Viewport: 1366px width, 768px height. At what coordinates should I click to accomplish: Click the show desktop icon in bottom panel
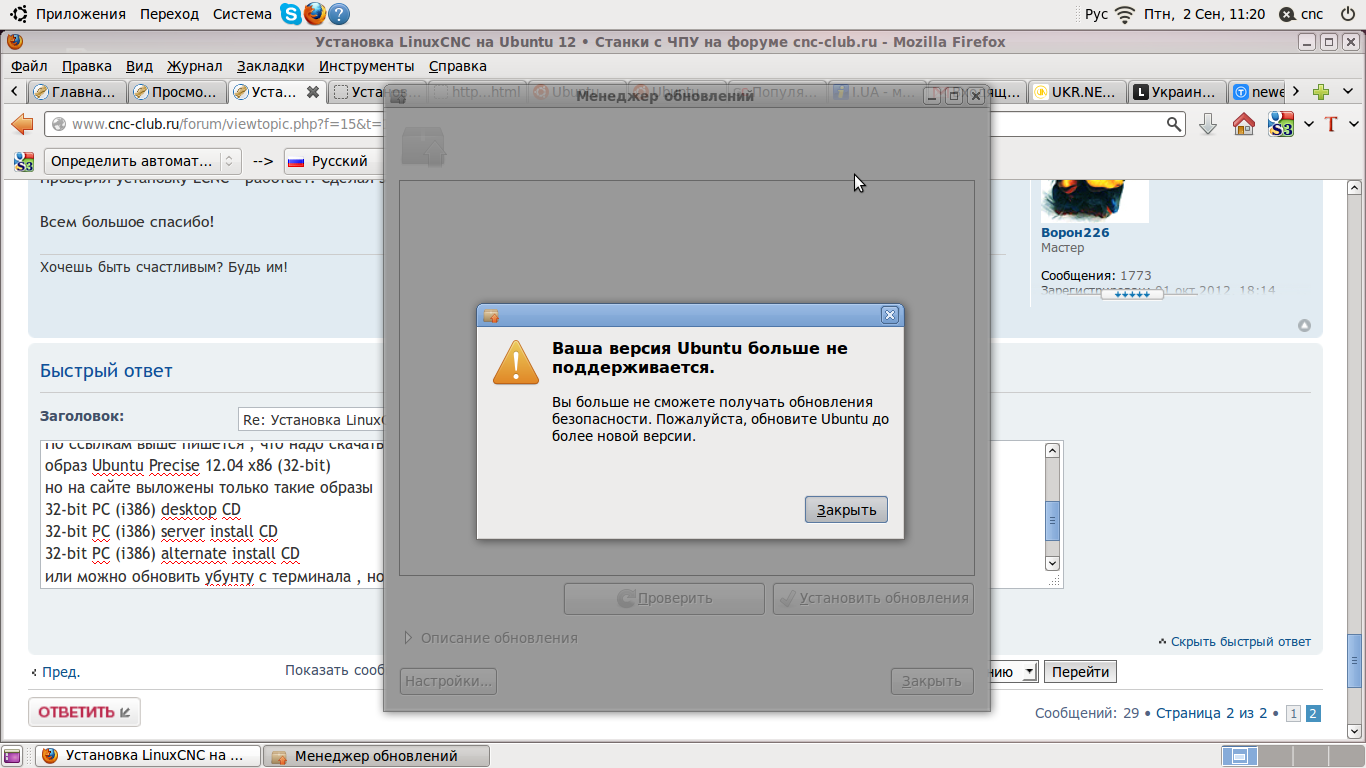(13, 756)
